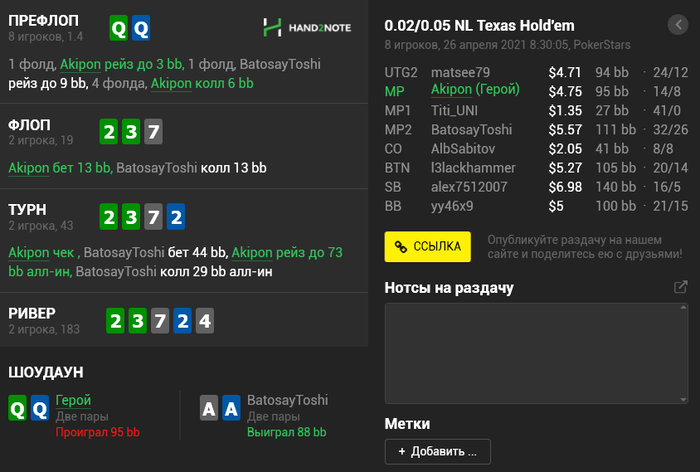Open hand notes in external window icon

tap(680, 287)
